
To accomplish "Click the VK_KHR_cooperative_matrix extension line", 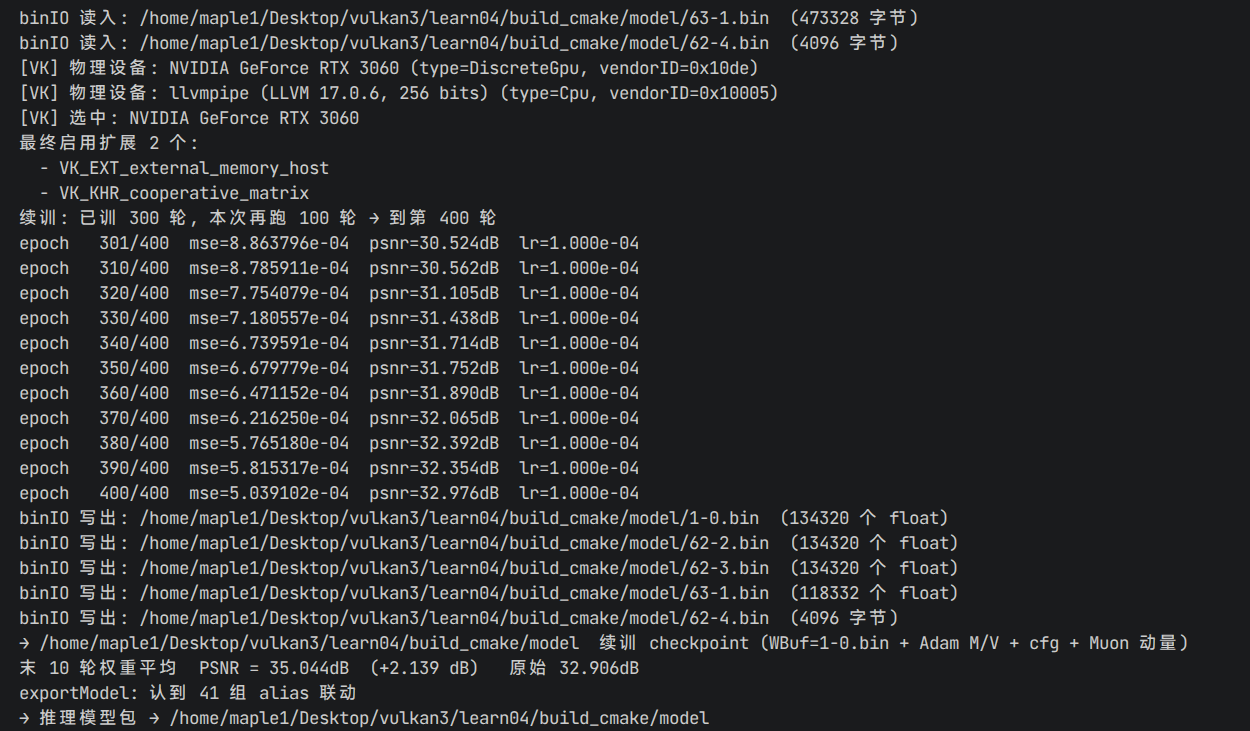I will pyautogui.click(x=174, y=193).
